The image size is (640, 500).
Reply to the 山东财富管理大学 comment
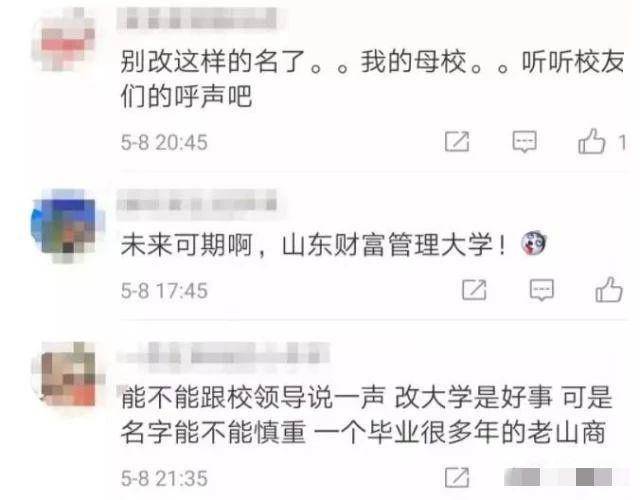(542, 290)
